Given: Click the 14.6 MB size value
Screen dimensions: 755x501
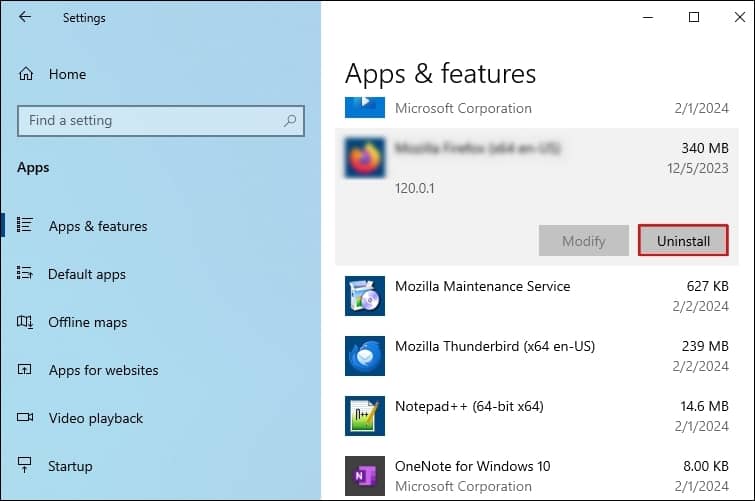Looking at the screenshot, I should tap(704, 407).
